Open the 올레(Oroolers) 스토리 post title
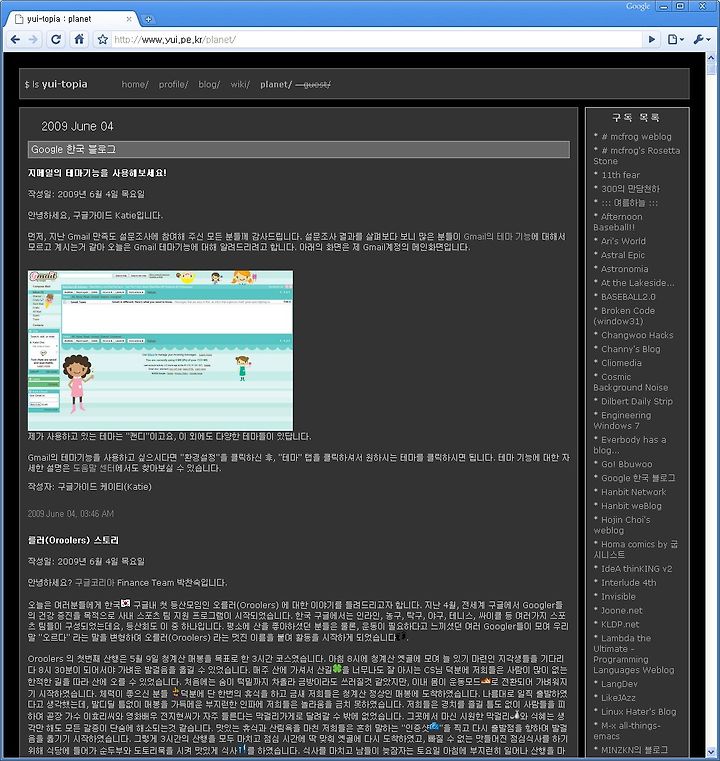720x761 pixels. tap(73, 540)
